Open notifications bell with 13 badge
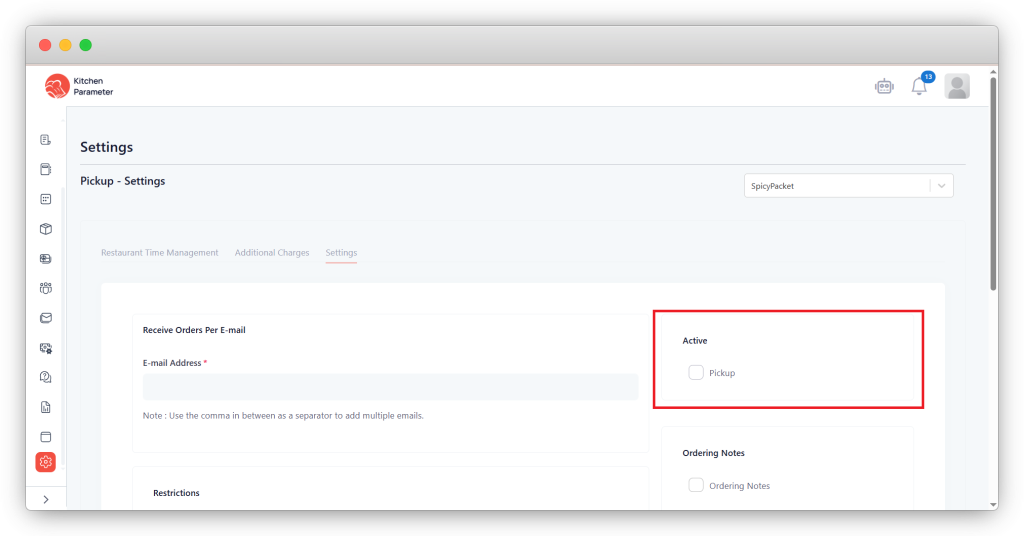Image resolution: width=1024 pixels, height=536 pixels. [919, 87]
